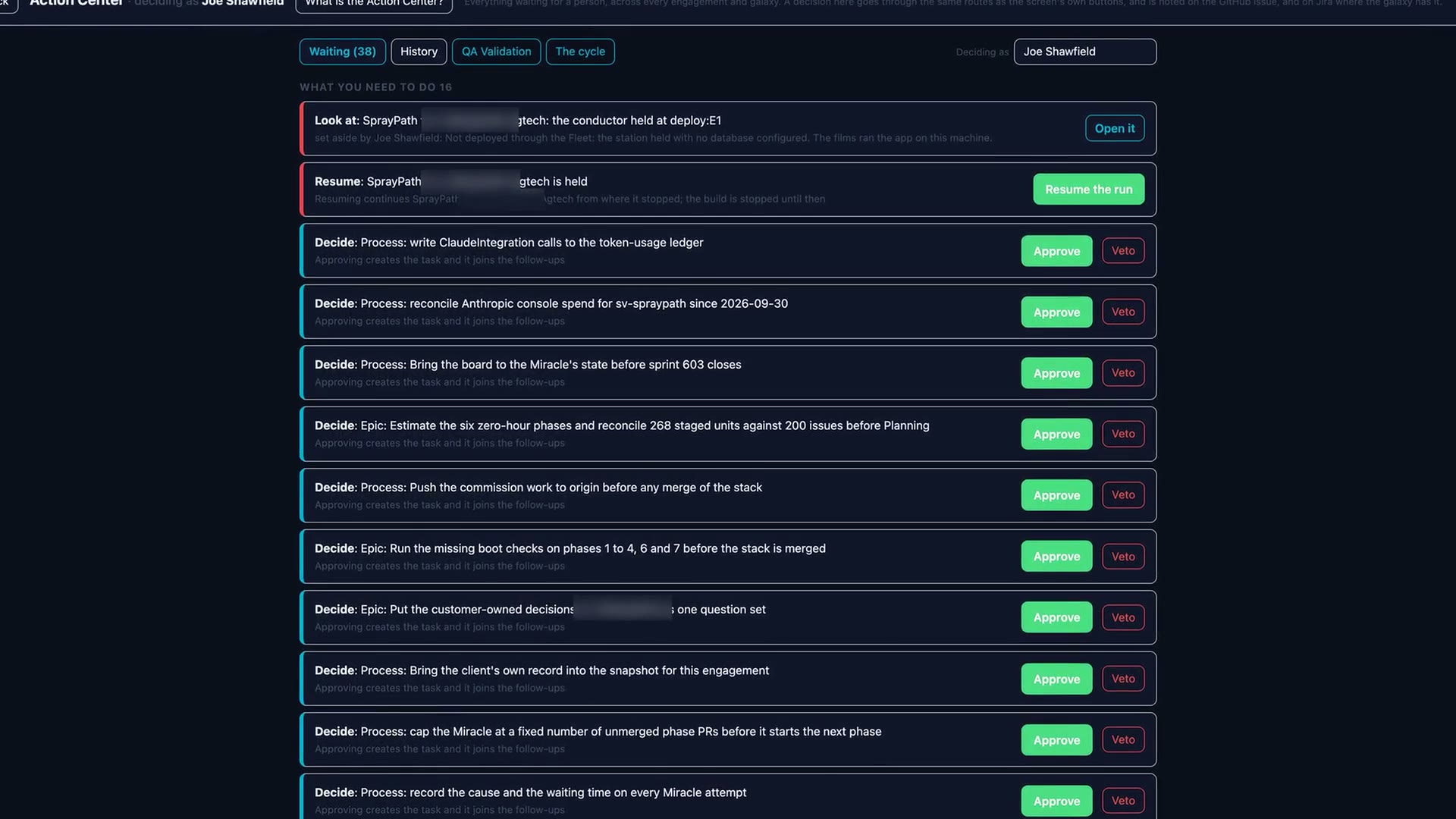Click 'What is the Action Center?' button
The height and width of the screenshot is (819, 1456).
[x=374, y=4]
